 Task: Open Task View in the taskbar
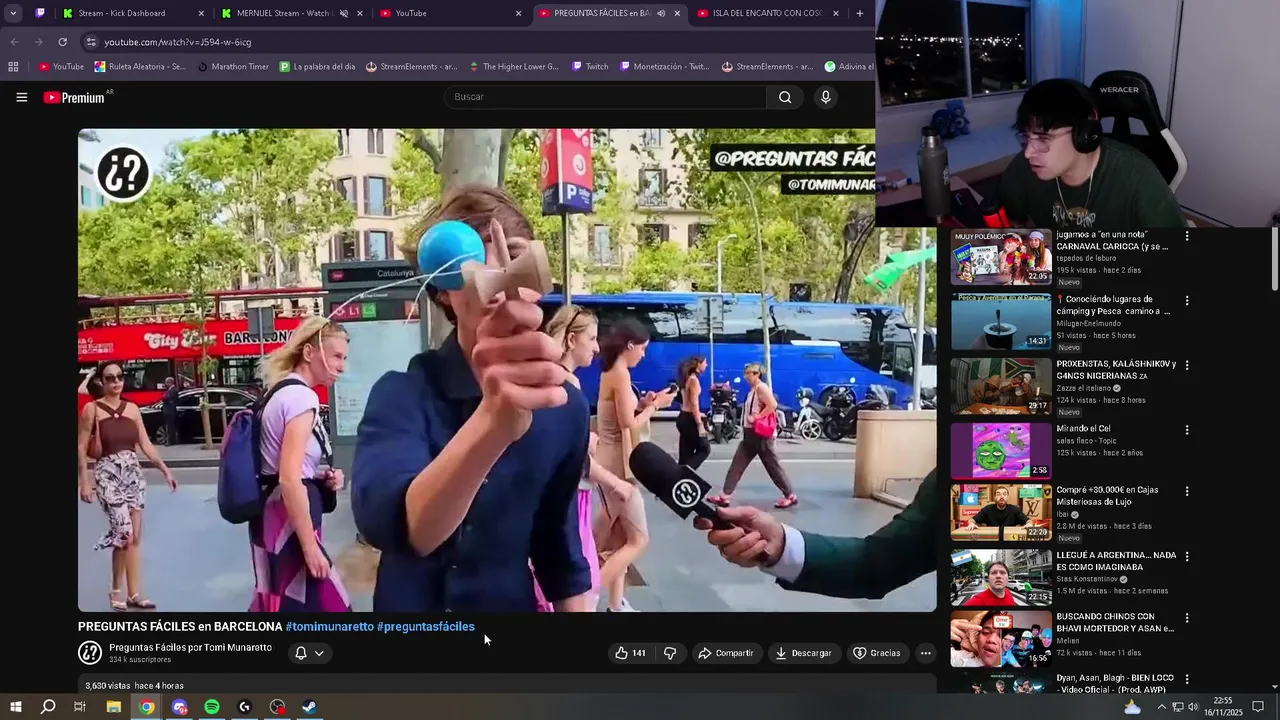point(80,707)
